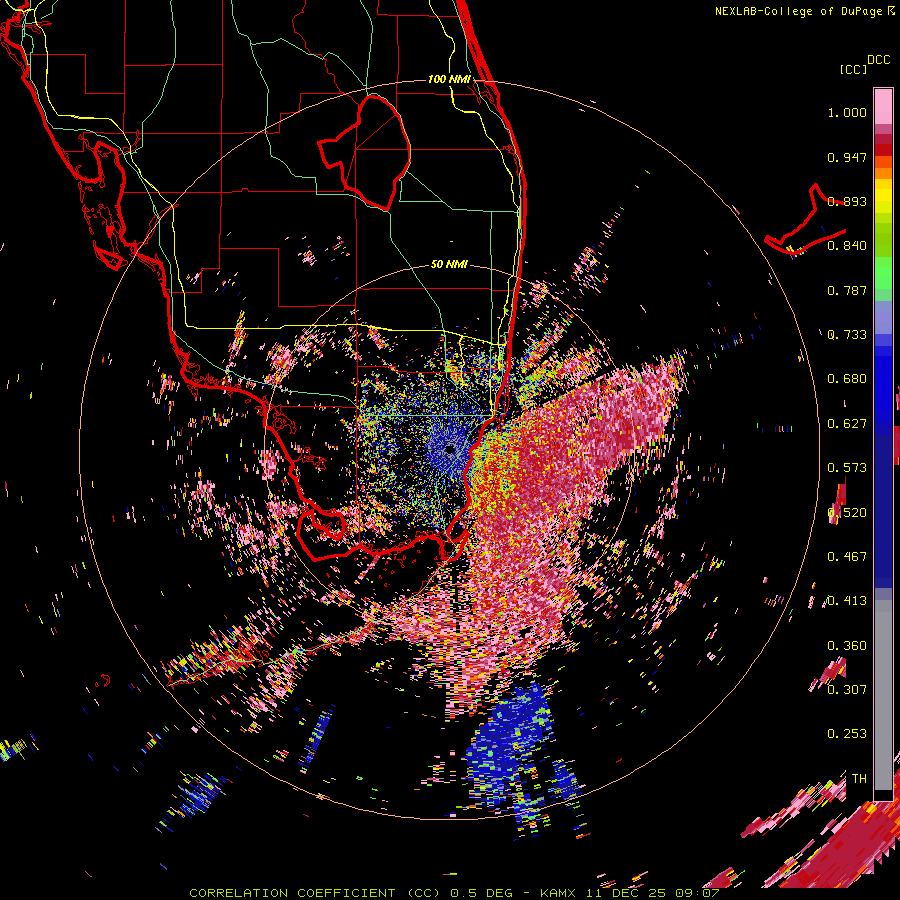Select the 0.840 scale value
Image resolution: width=900 pixels, height=900 pixels.
click(847, 246)
